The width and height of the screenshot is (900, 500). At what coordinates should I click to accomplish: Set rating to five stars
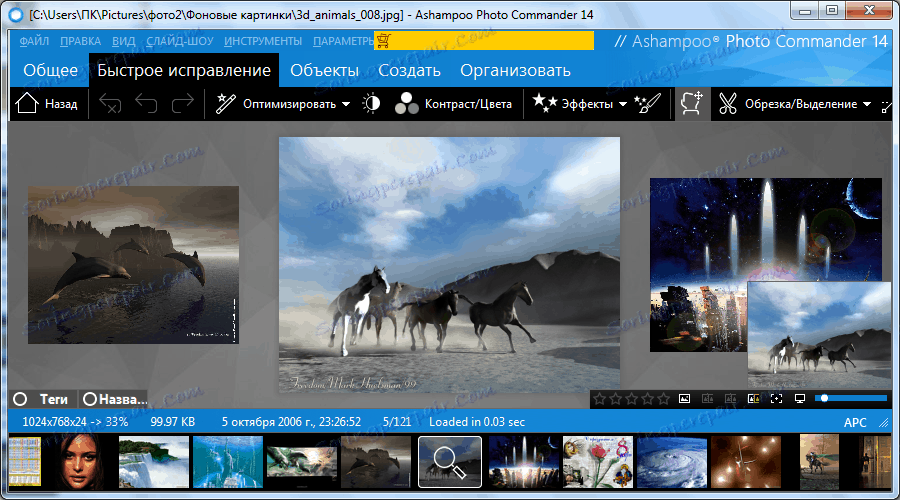pos(664,398)
